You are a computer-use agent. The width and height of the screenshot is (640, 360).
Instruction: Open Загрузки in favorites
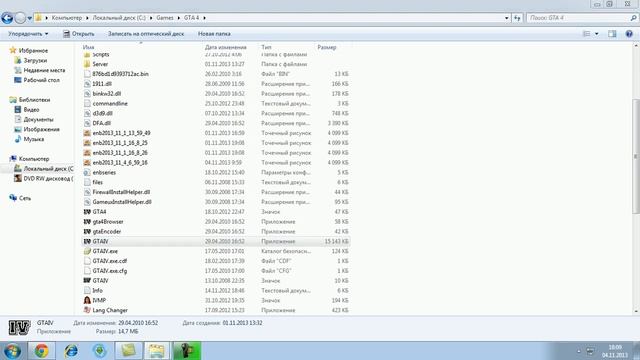(35, 60)
